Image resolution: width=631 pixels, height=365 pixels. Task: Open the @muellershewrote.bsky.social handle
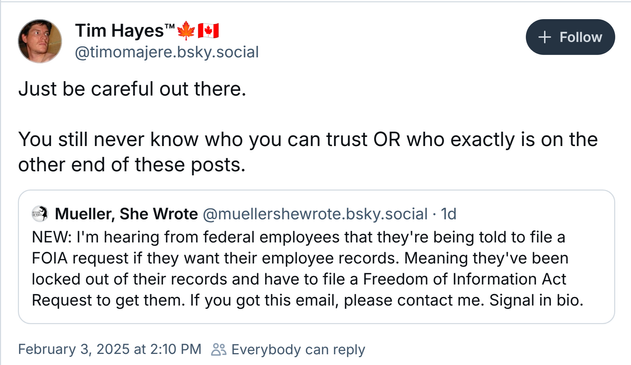click(315, 214)
